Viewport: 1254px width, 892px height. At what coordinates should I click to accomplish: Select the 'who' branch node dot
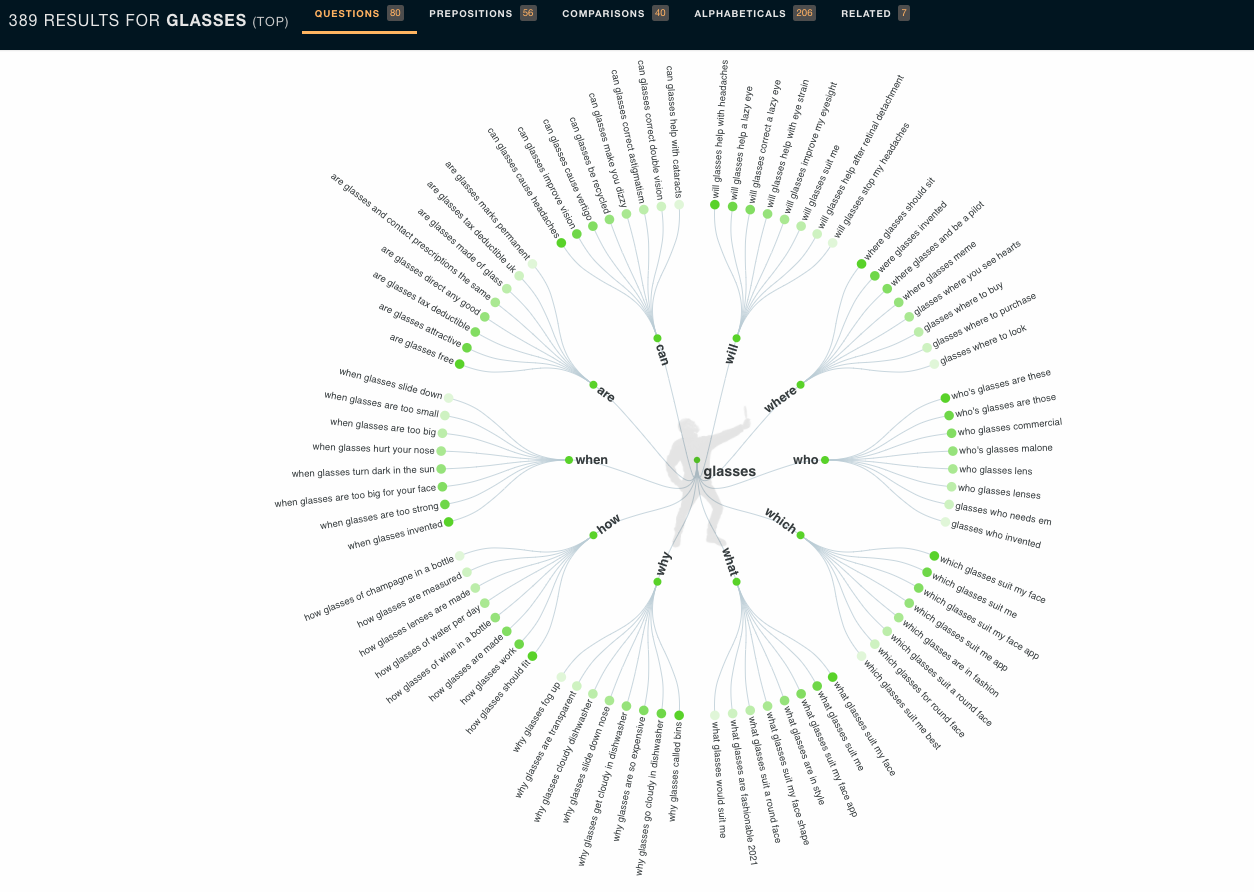click(825, 460)
